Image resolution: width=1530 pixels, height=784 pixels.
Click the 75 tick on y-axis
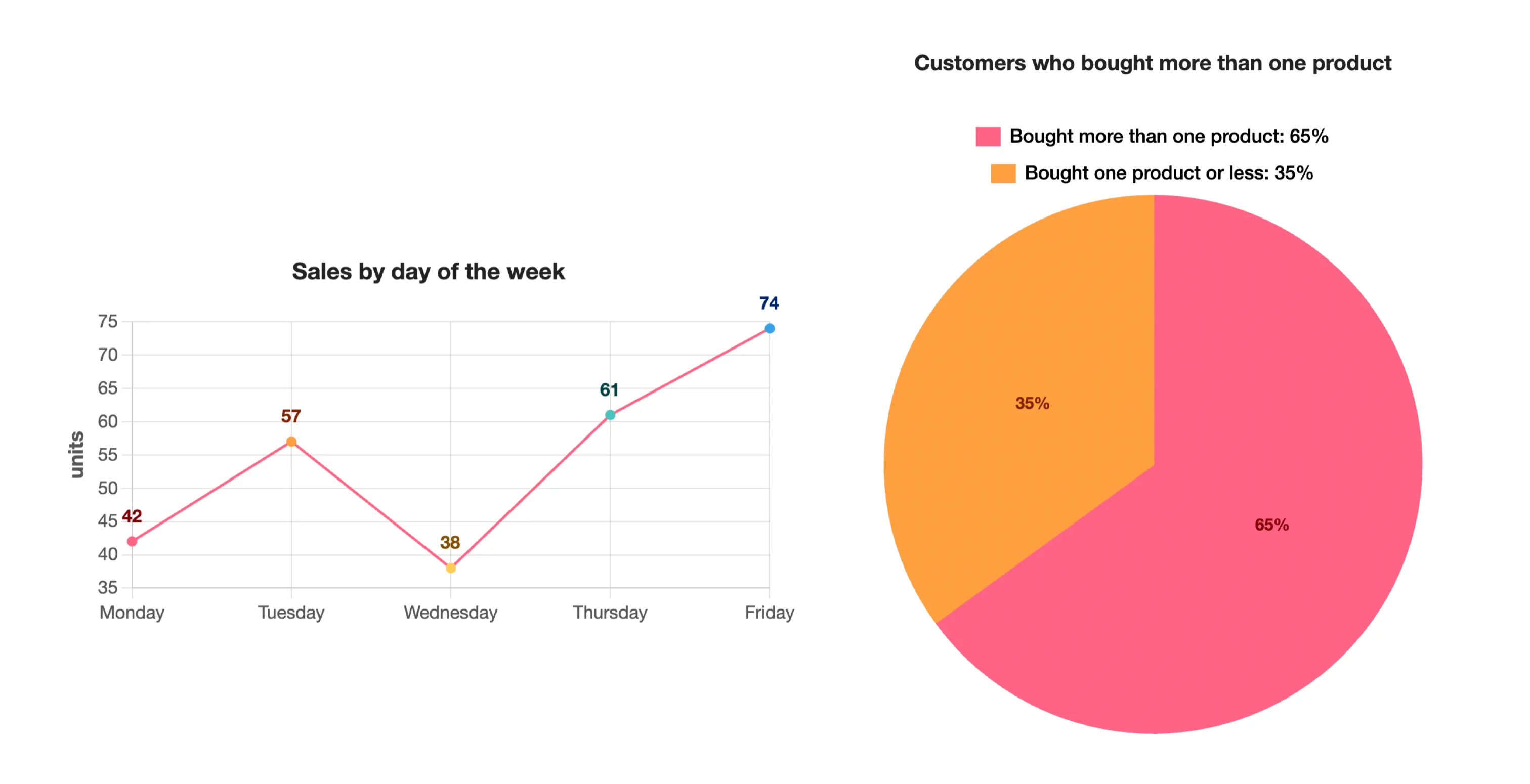pos(107,321)
